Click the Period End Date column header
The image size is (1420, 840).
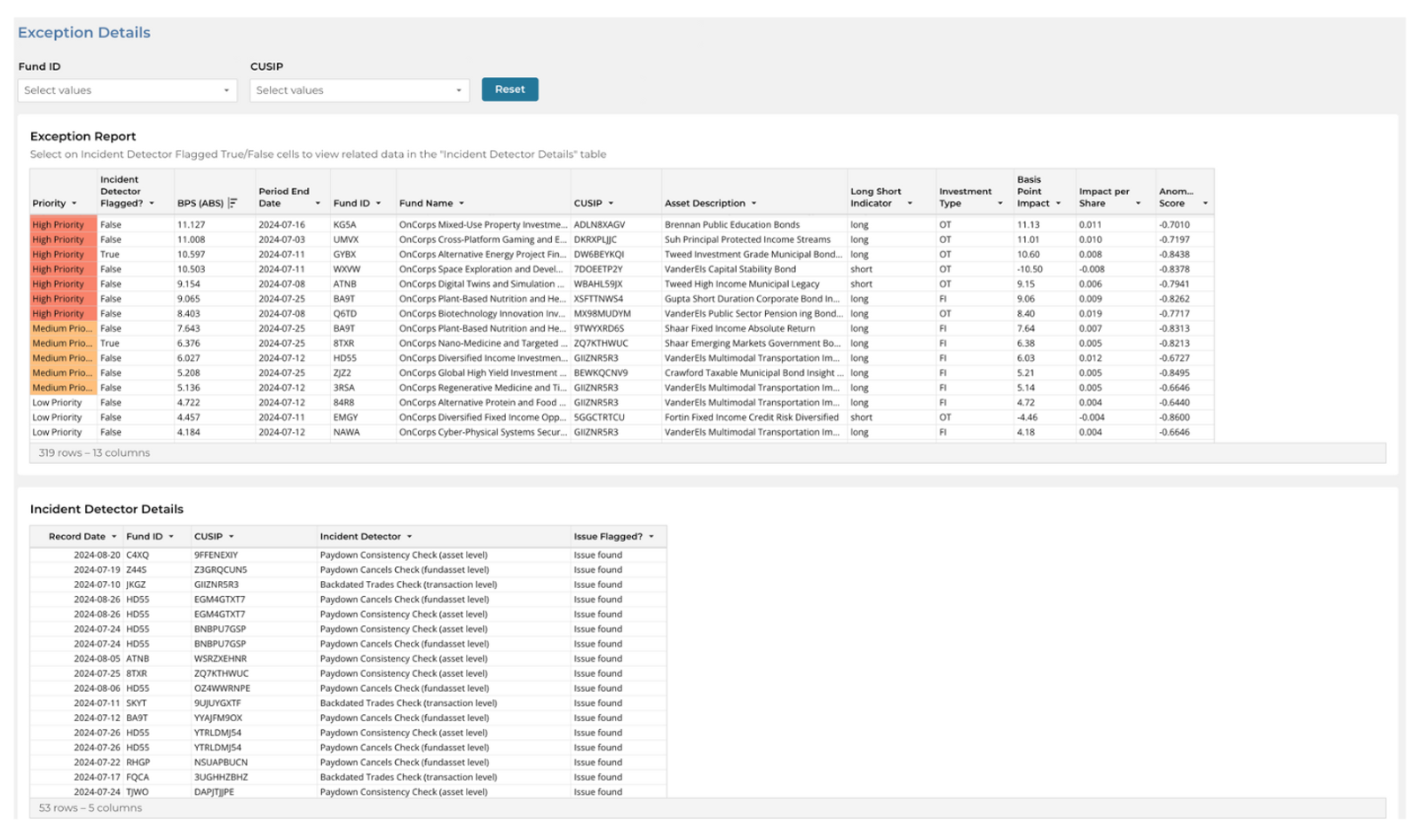click(284, 197)
